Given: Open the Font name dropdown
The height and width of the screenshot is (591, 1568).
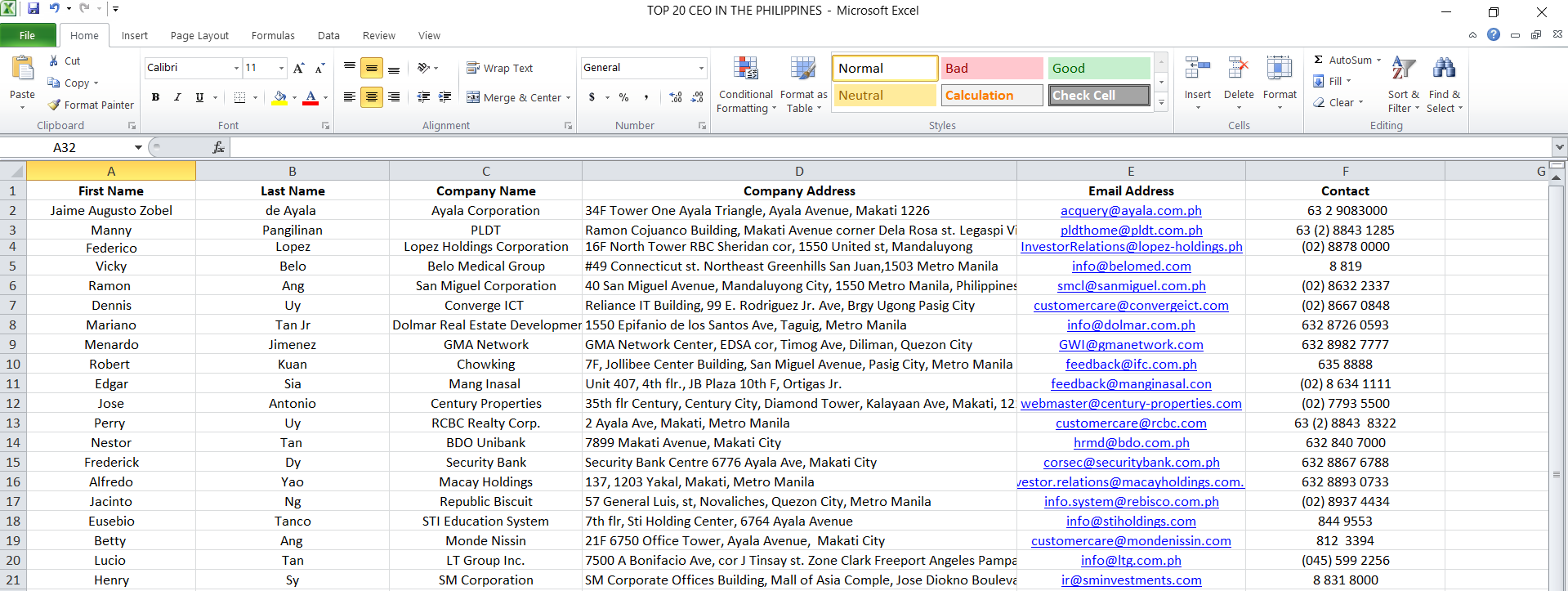Looking at the screenshot, I should pyautogui.click(x=236, y=68).
